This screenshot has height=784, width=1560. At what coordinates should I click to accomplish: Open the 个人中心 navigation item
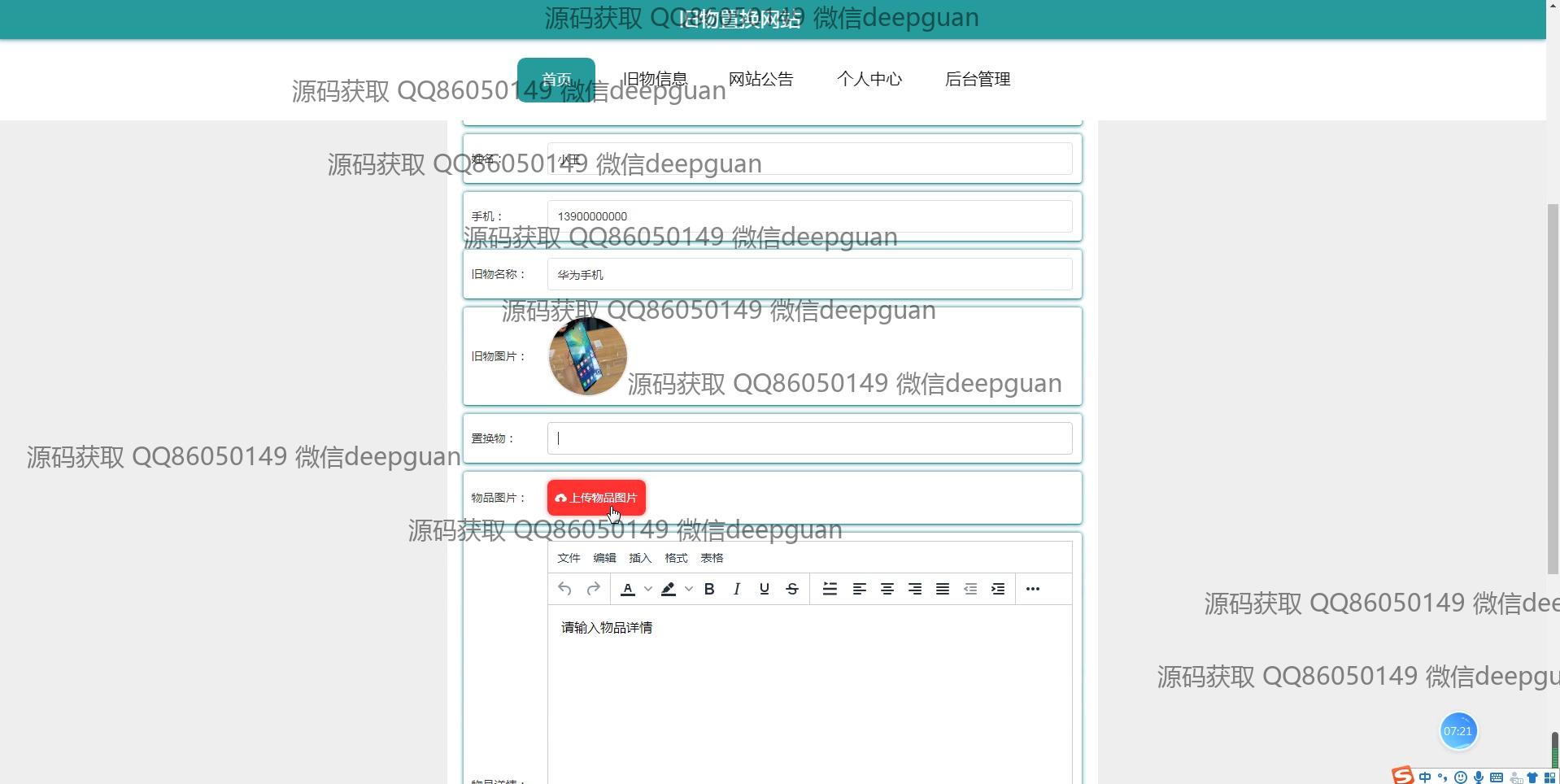coord(869,80)
